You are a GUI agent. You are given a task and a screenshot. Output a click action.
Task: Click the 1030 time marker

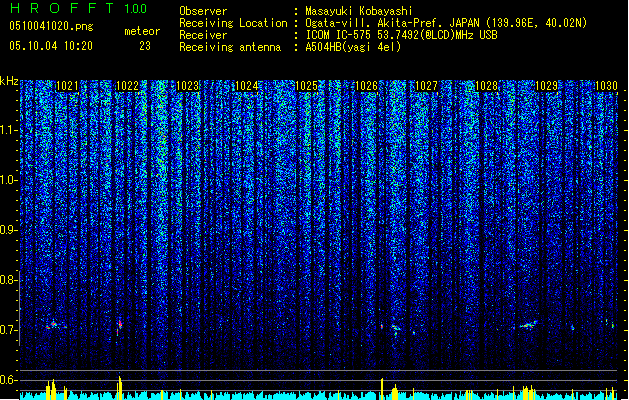pos(606,86)
